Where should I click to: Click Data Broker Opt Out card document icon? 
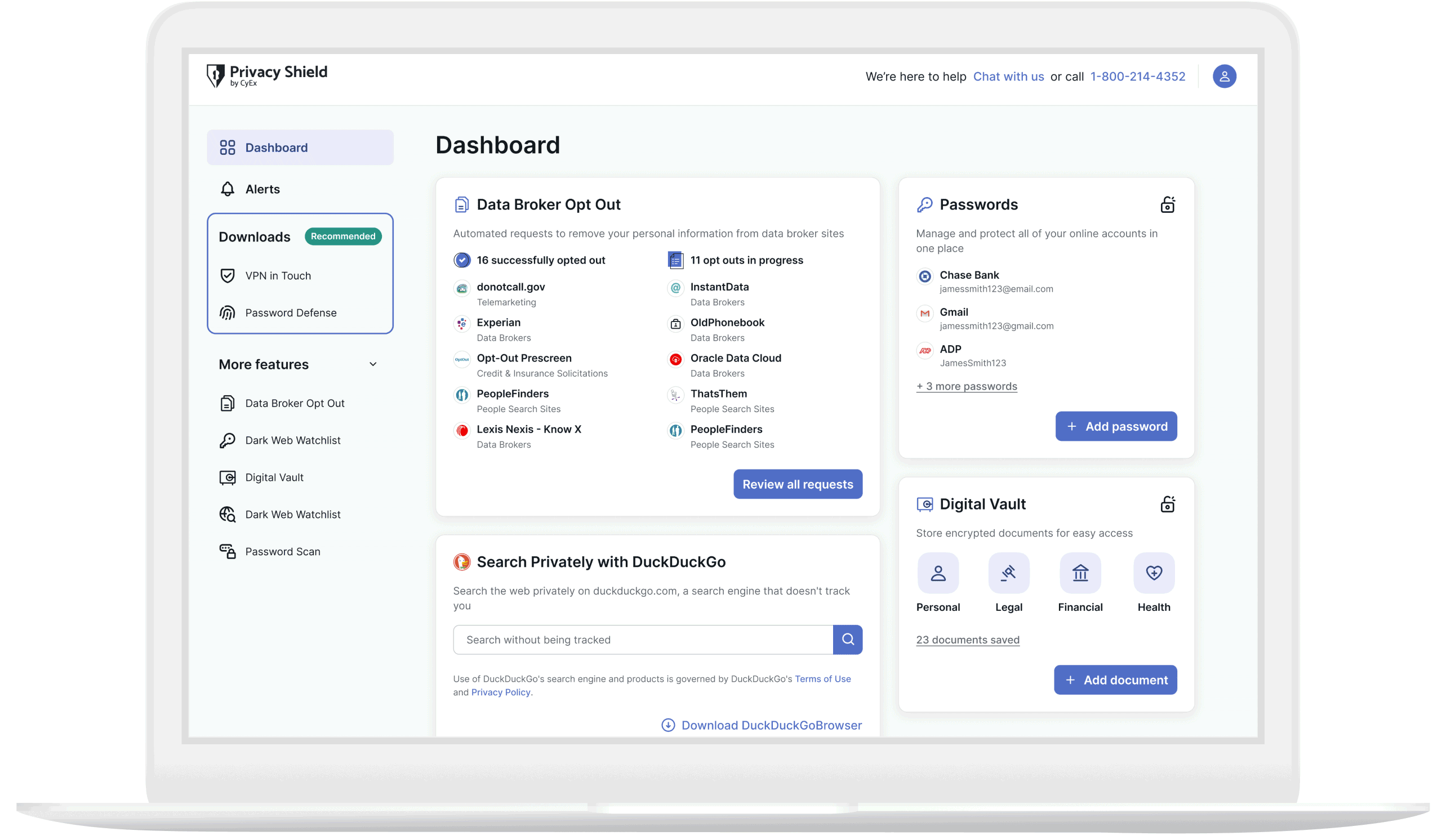coord(461,204)
